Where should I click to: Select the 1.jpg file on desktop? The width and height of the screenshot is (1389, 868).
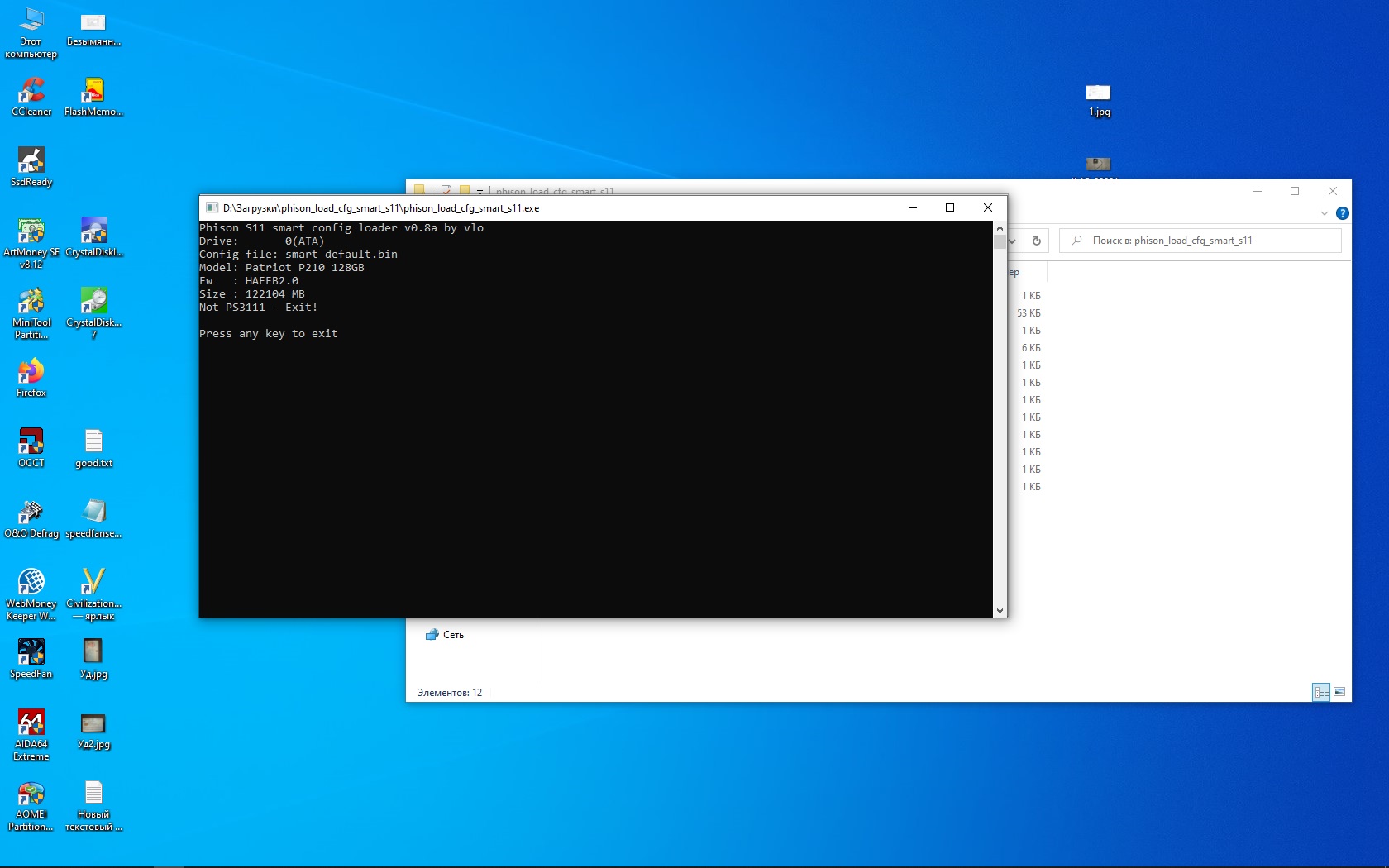click(x=1099, y=99)
